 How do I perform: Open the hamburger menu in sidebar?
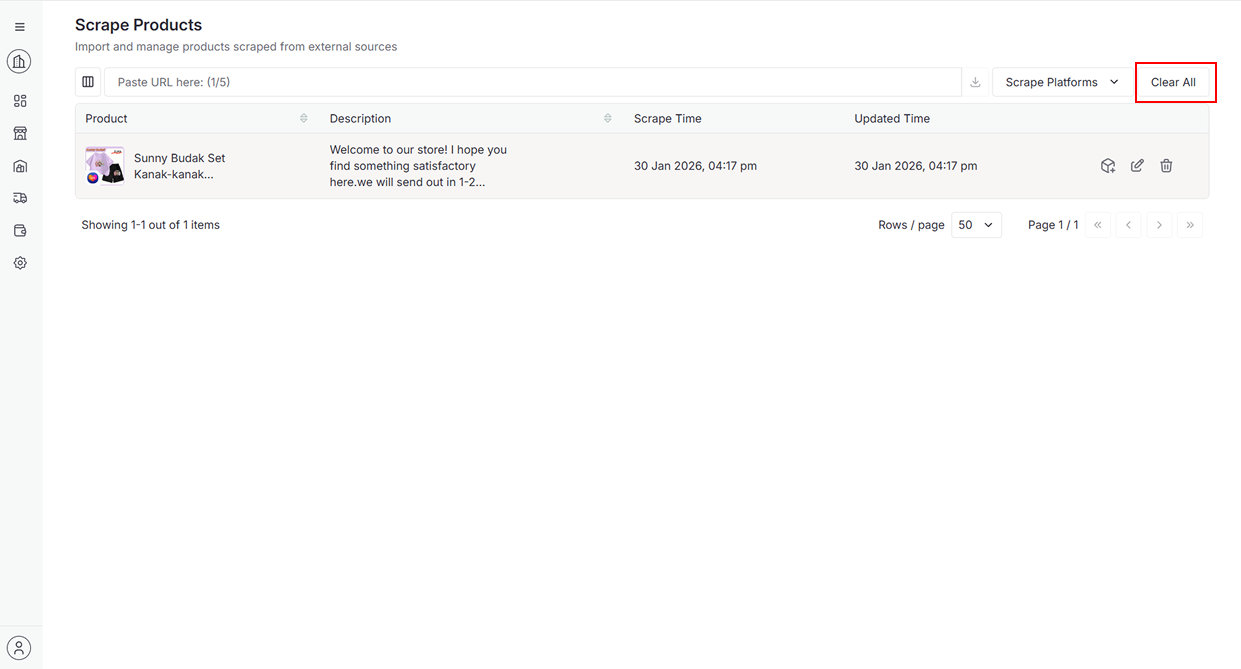[x=20, y=27]
